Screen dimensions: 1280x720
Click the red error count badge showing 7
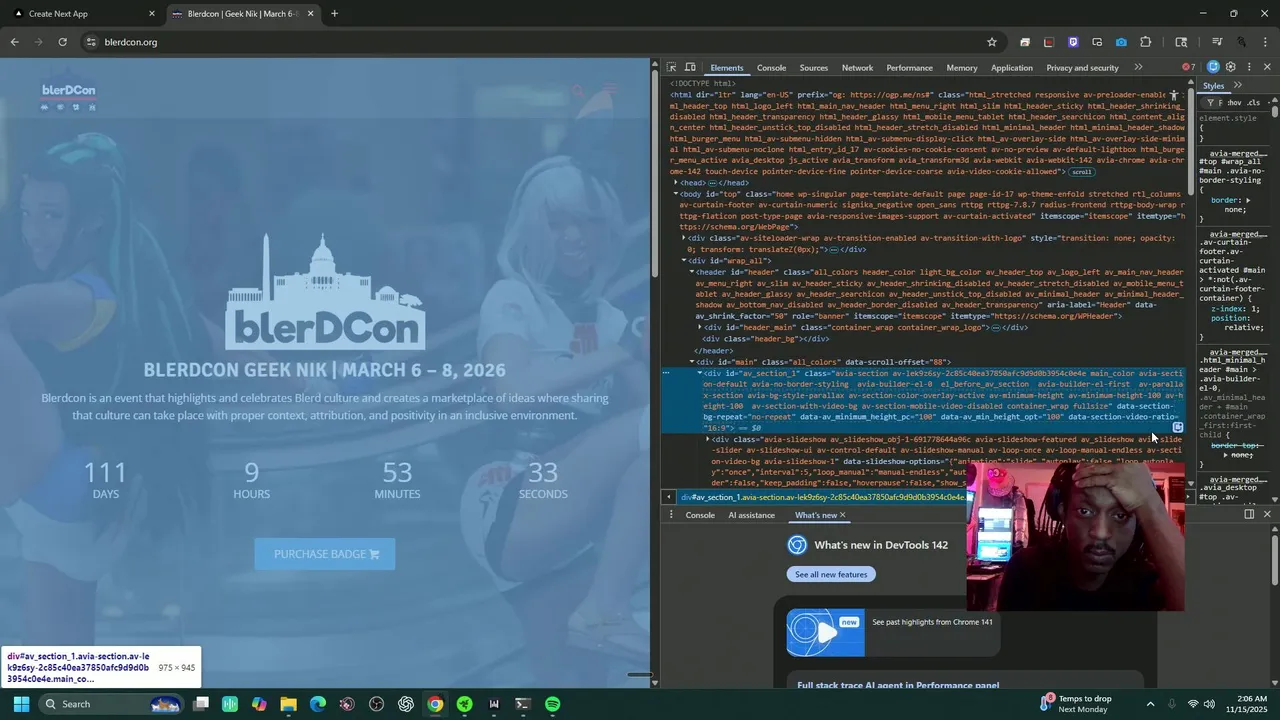coord(1189,67)
